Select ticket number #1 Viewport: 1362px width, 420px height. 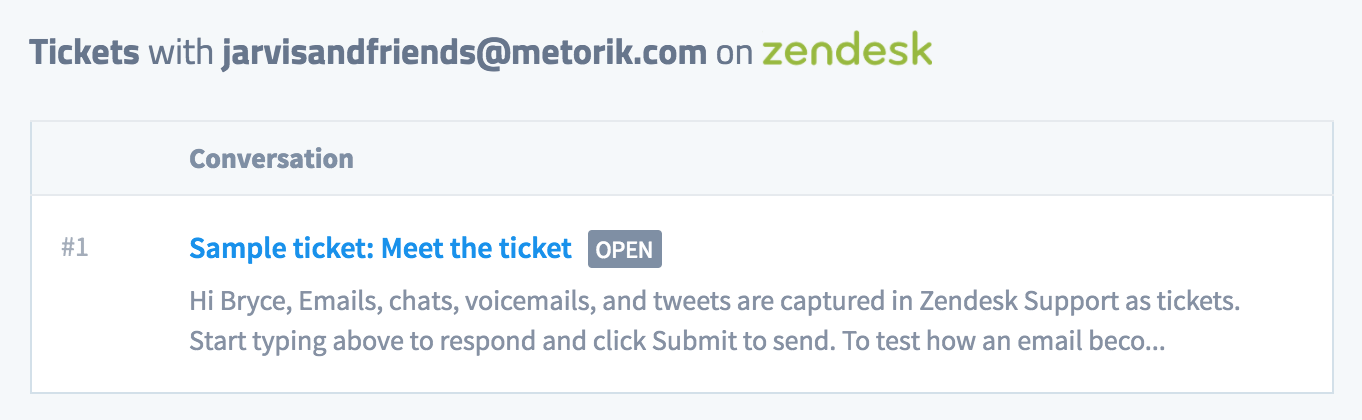(x=75, y=248)
